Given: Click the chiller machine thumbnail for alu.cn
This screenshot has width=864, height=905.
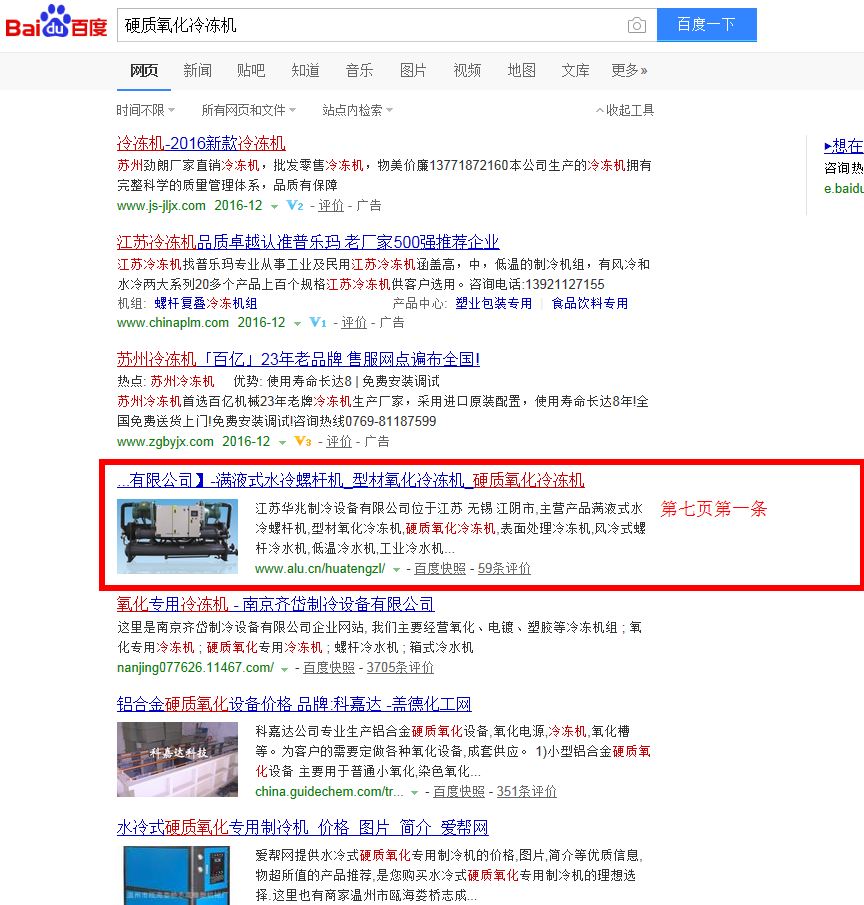Looking at the screenshot, I should pos(177,536).
